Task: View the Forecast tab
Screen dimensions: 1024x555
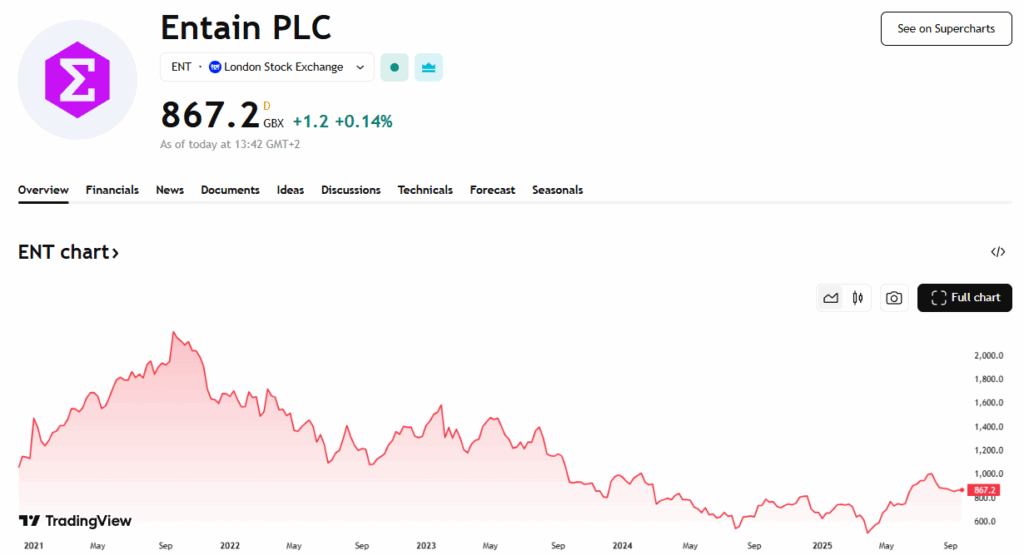Action: (x=492, y=190)
